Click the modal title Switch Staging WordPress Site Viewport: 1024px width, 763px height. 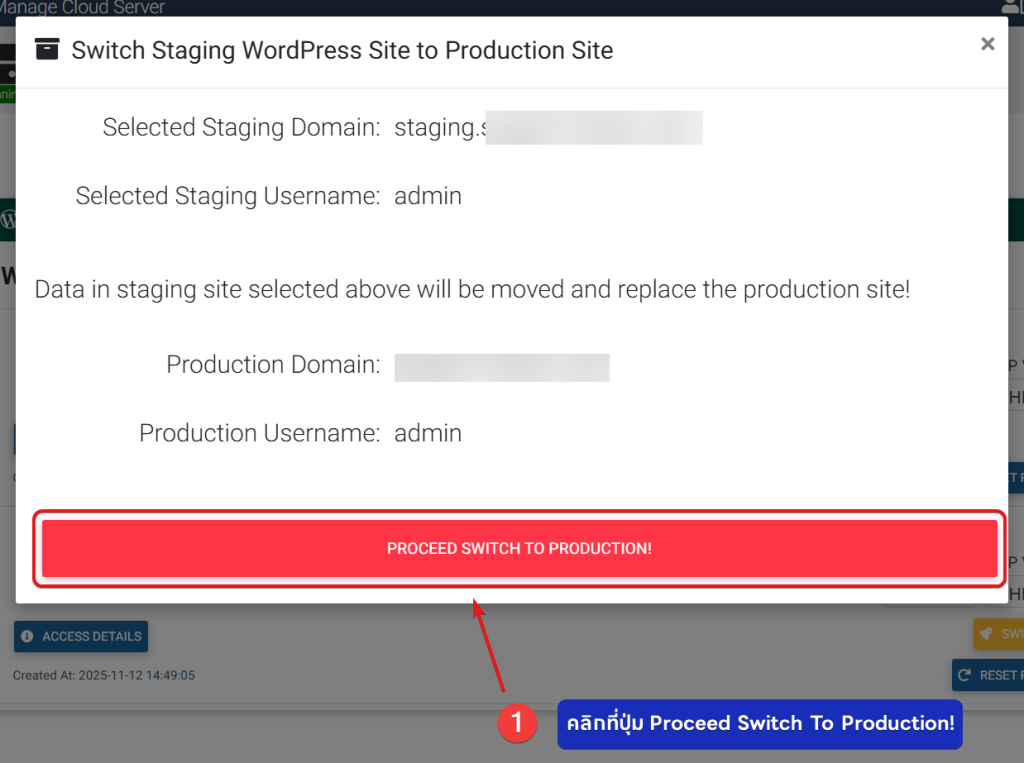pos(342,50)
